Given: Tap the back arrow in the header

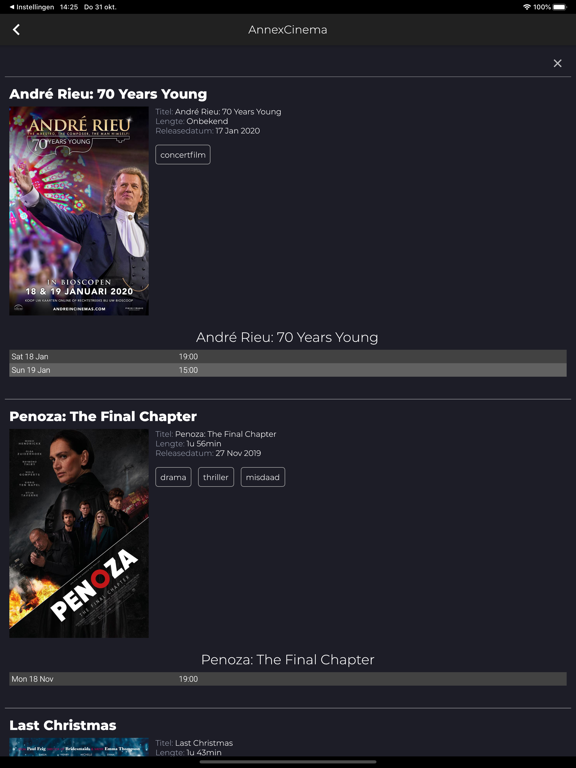Looking at the screenshot, I should point(16,29).
